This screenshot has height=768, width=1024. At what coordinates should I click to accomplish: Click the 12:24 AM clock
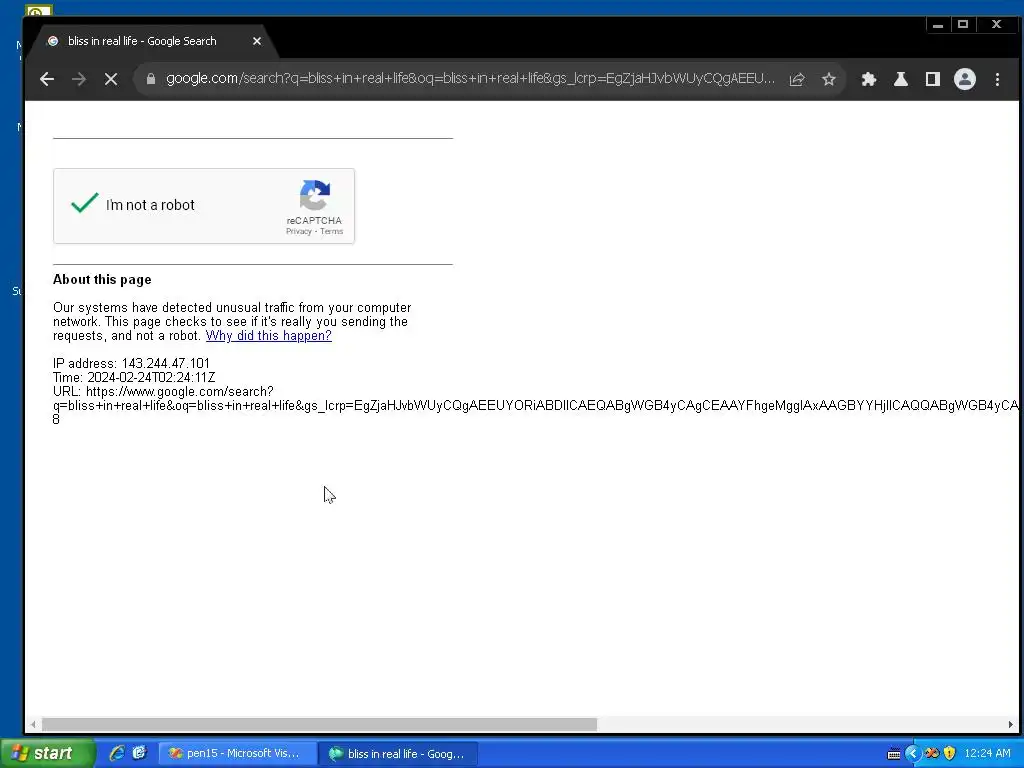987,754
